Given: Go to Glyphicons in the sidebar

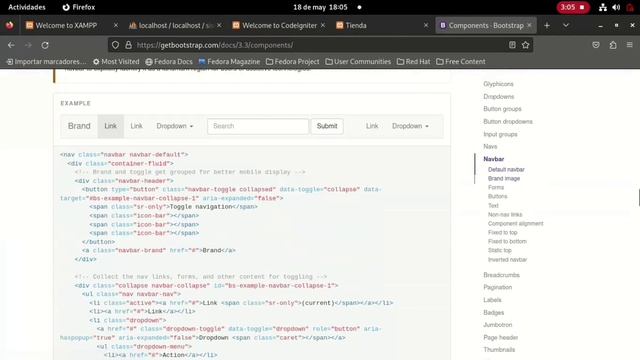Looking at the screenshot, I should point(498,84).
